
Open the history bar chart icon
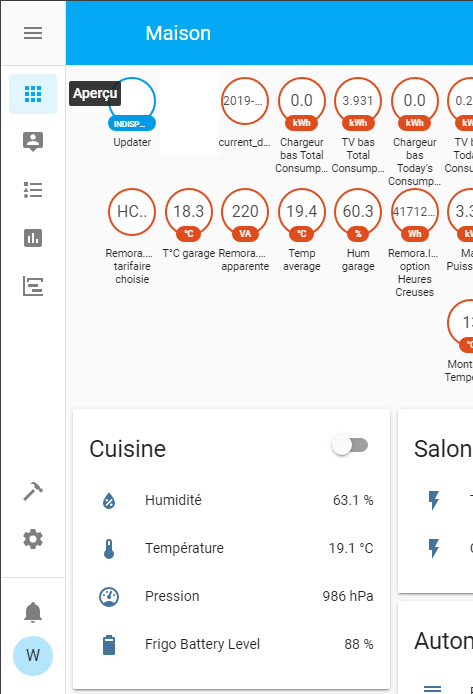(33, 238)
